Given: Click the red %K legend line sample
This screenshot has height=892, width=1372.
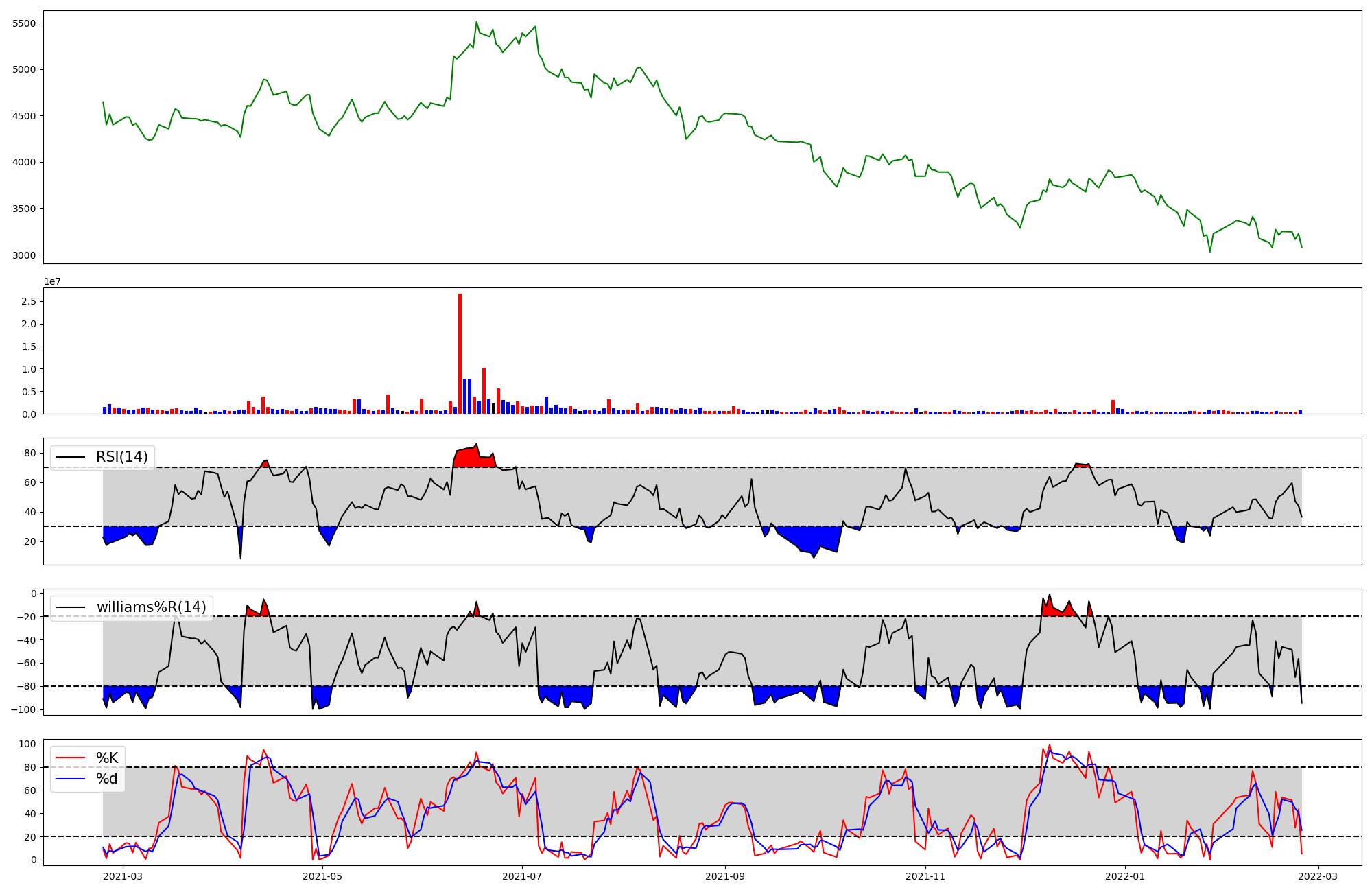Looking at the screenshot, I should (70, 758).
